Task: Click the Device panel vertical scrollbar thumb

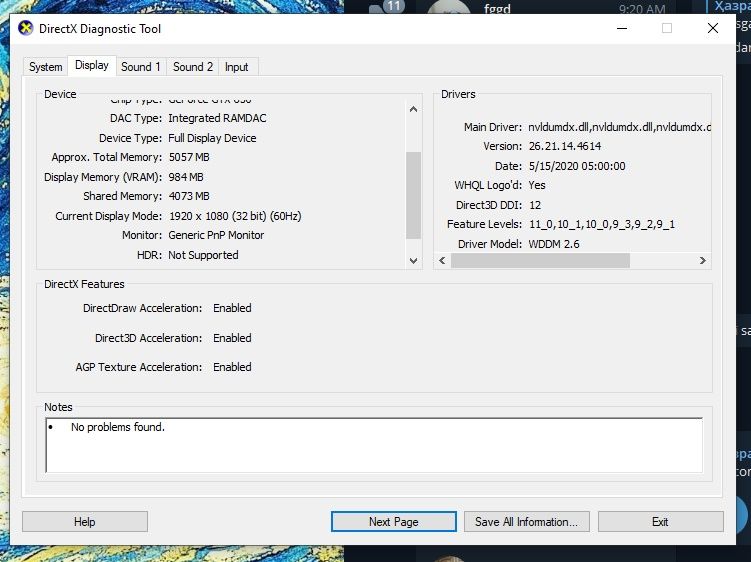Action: click(413, 195)
